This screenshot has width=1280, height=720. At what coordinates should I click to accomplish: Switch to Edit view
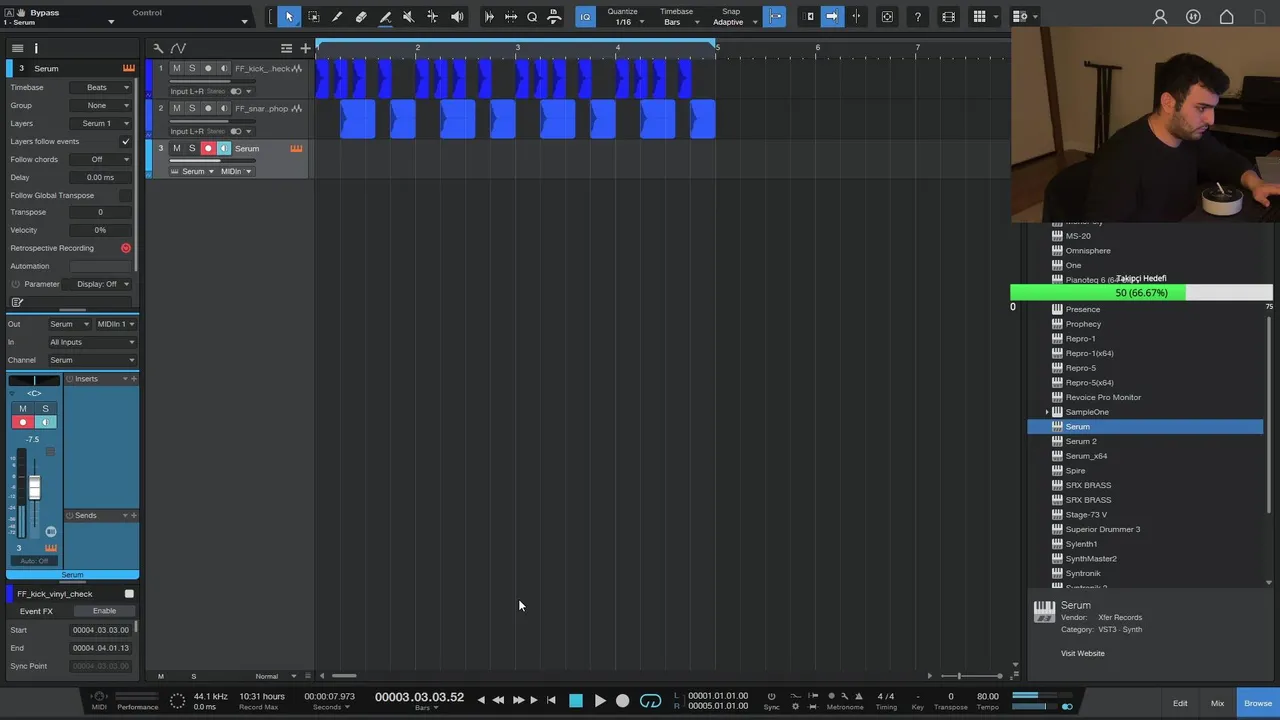coord(1180,703)
